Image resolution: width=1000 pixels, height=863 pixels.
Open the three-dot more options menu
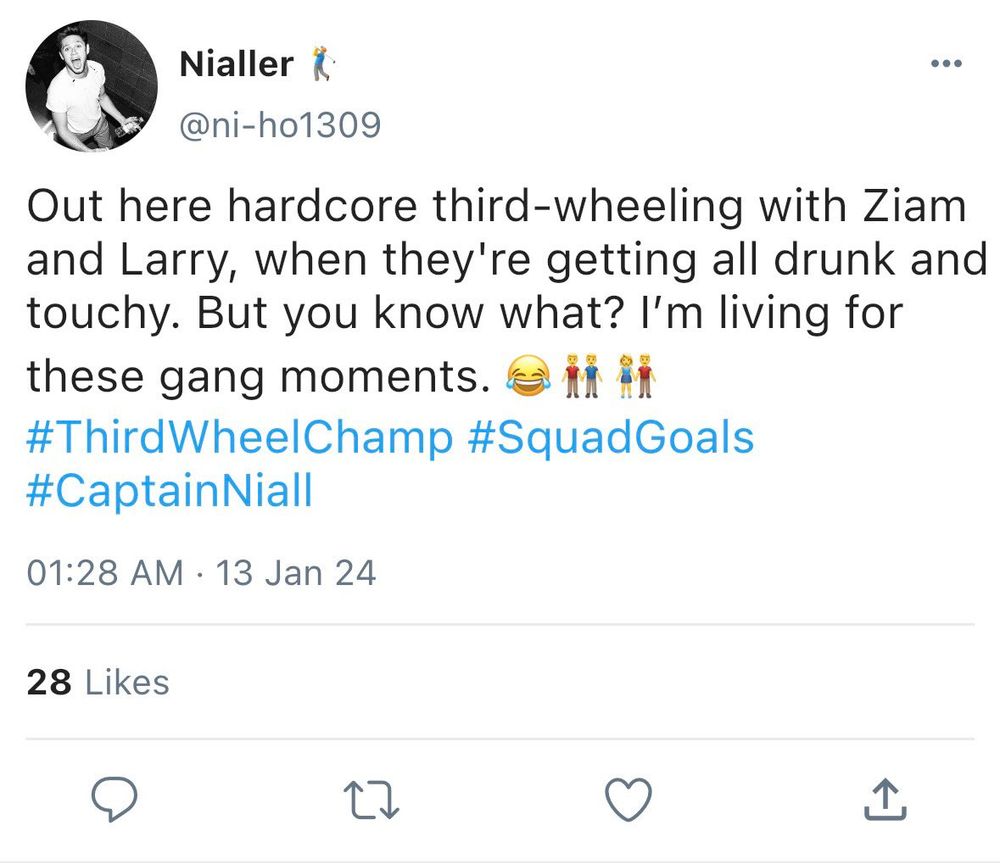[x=945, y=64]
